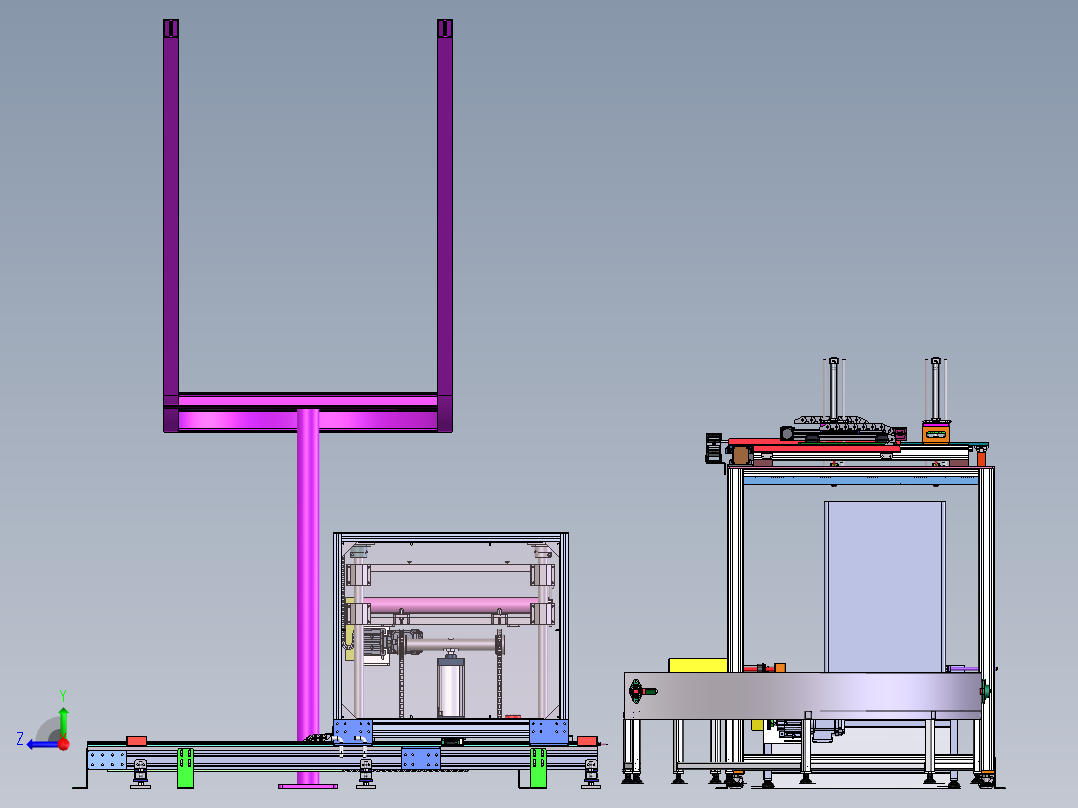
Task: Select the lavender panel inside the right frame
Action: click(886, 587)
